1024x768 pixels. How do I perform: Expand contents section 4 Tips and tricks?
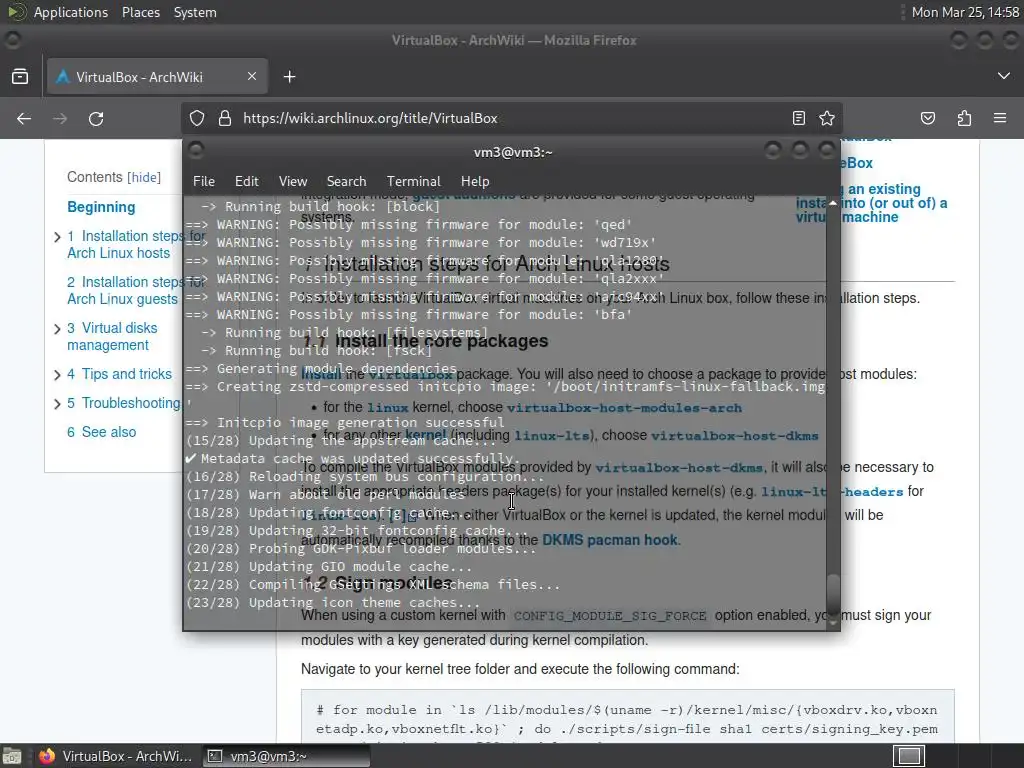[57, 374]
